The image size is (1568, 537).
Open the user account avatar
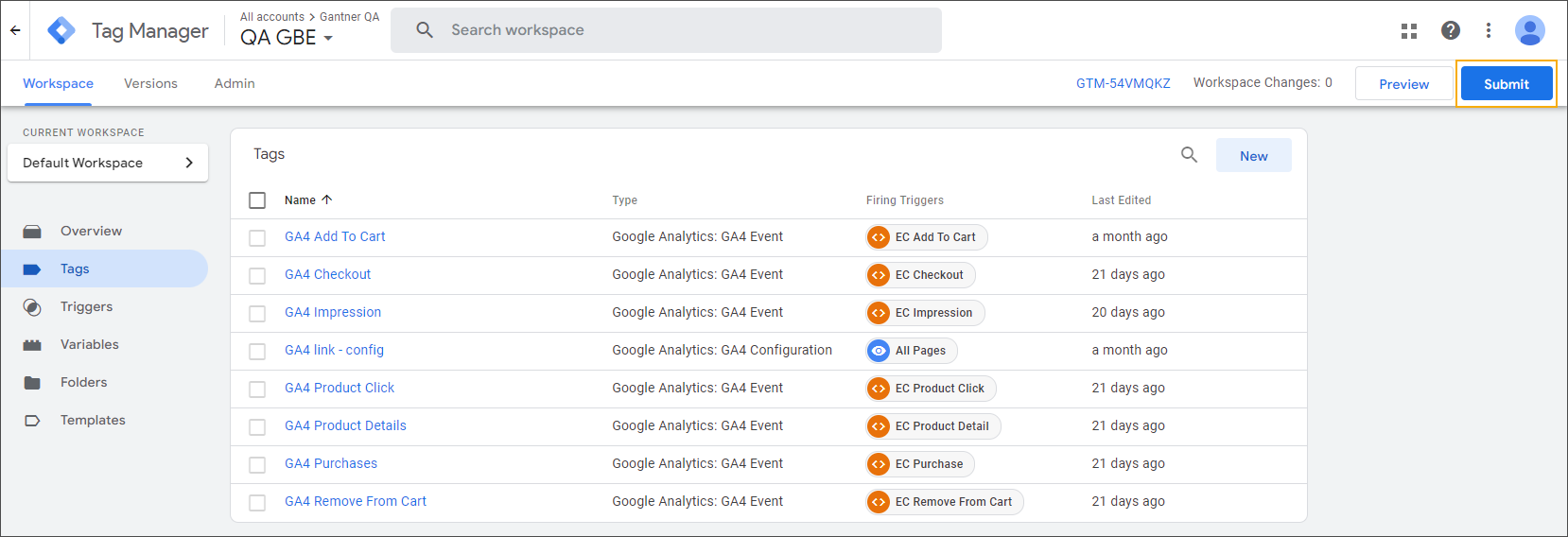tap(1530, 30)
